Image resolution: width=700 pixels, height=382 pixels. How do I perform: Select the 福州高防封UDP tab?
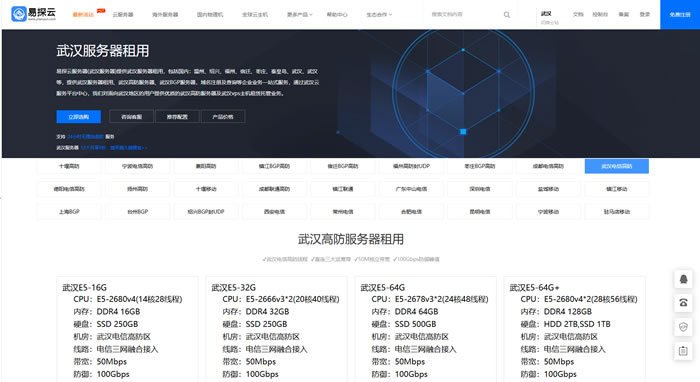pyautogui.click(x=412, y=166)
